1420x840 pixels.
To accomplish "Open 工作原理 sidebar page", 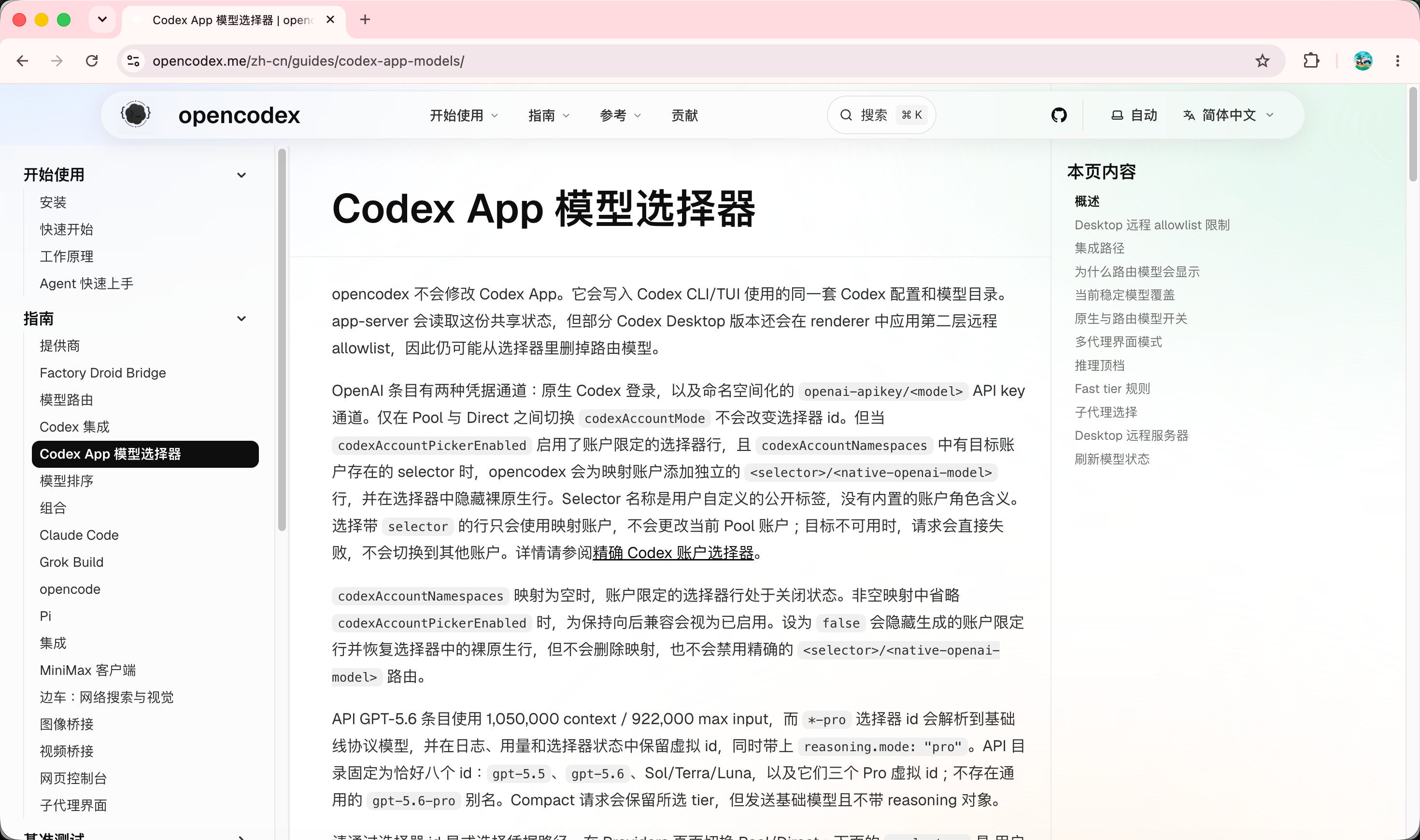I will point(67,256).
